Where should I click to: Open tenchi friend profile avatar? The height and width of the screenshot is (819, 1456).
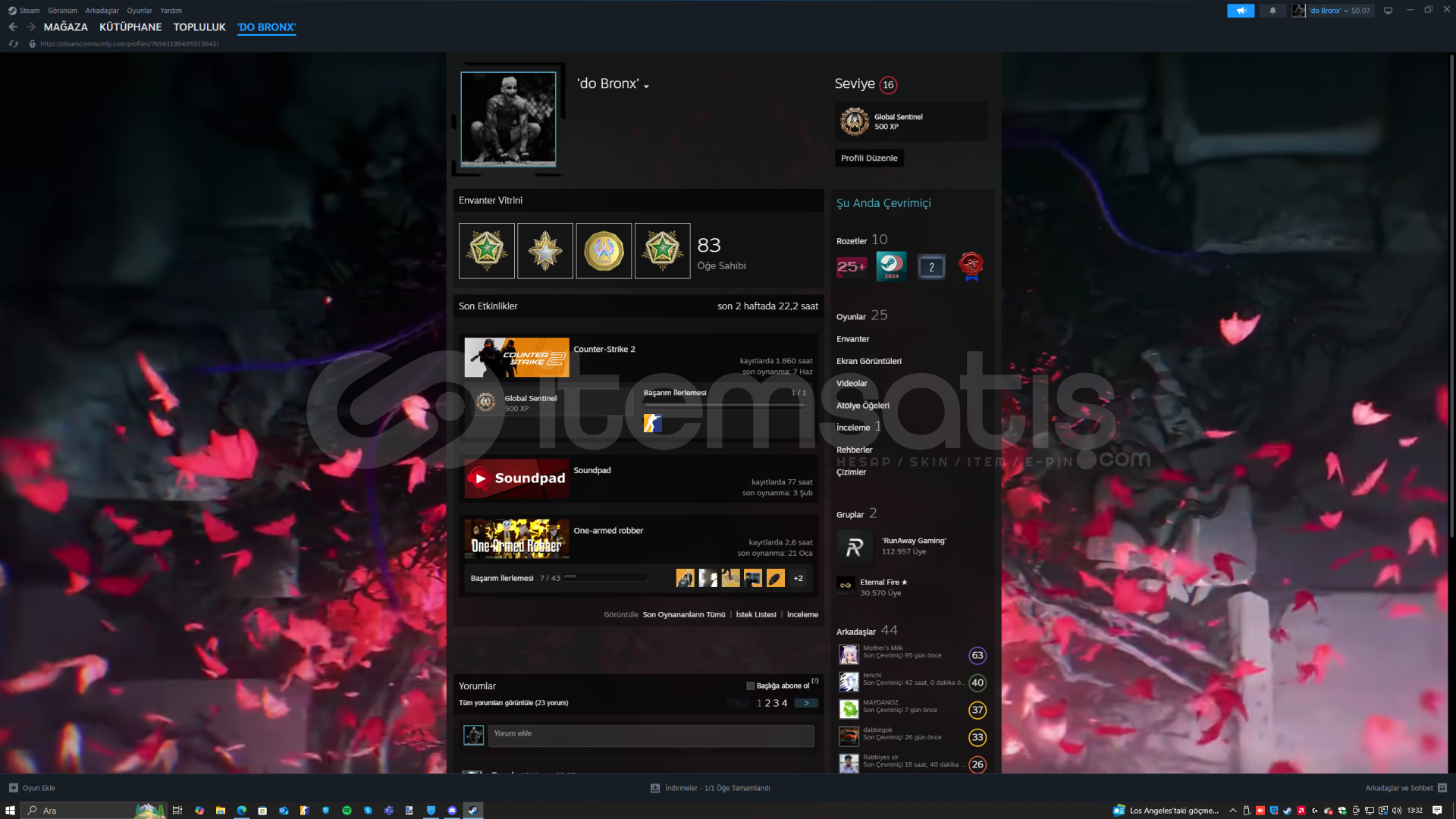tap(849, 681)
